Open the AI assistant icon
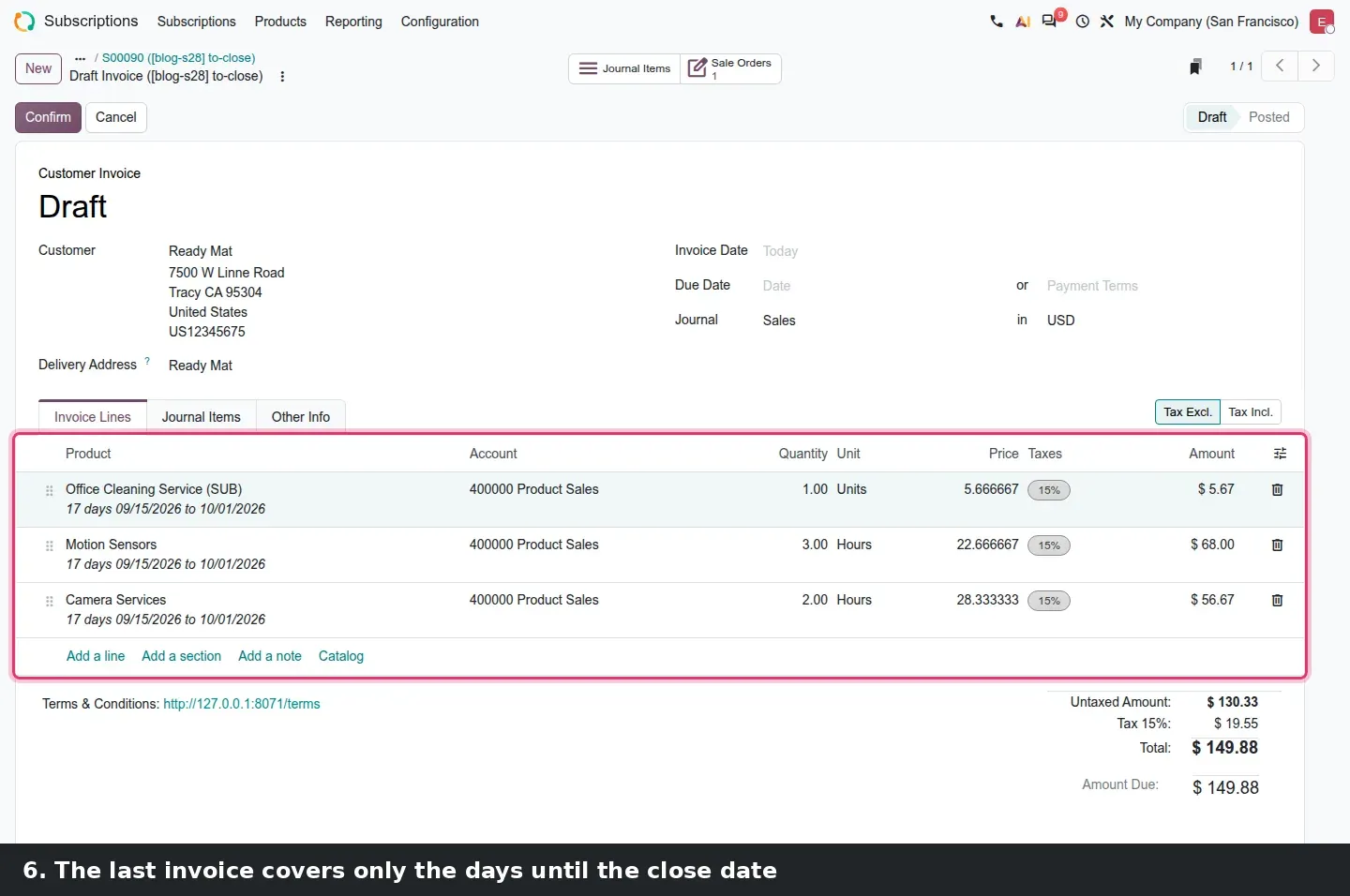This screenshot has height=896, width=1350. click(x=1023, y=21)
